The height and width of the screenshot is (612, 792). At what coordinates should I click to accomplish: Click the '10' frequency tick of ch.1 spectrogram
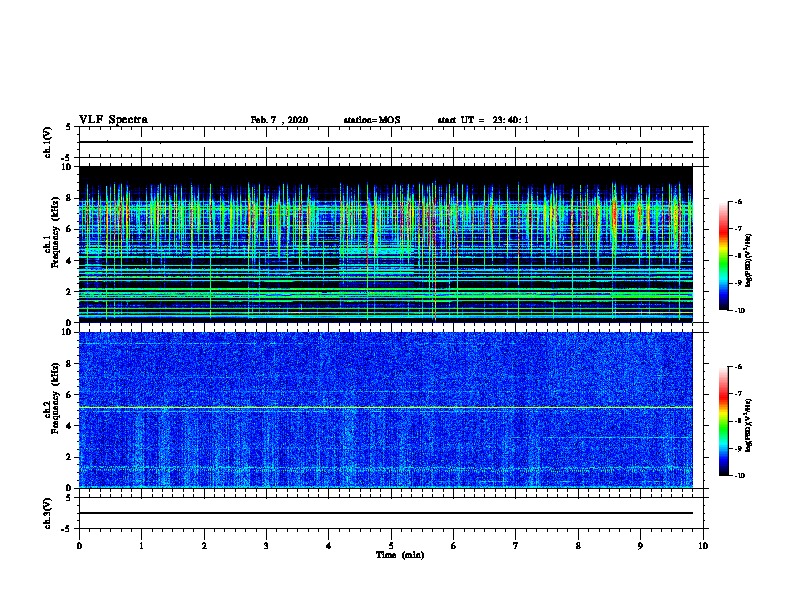coord(67,167)
